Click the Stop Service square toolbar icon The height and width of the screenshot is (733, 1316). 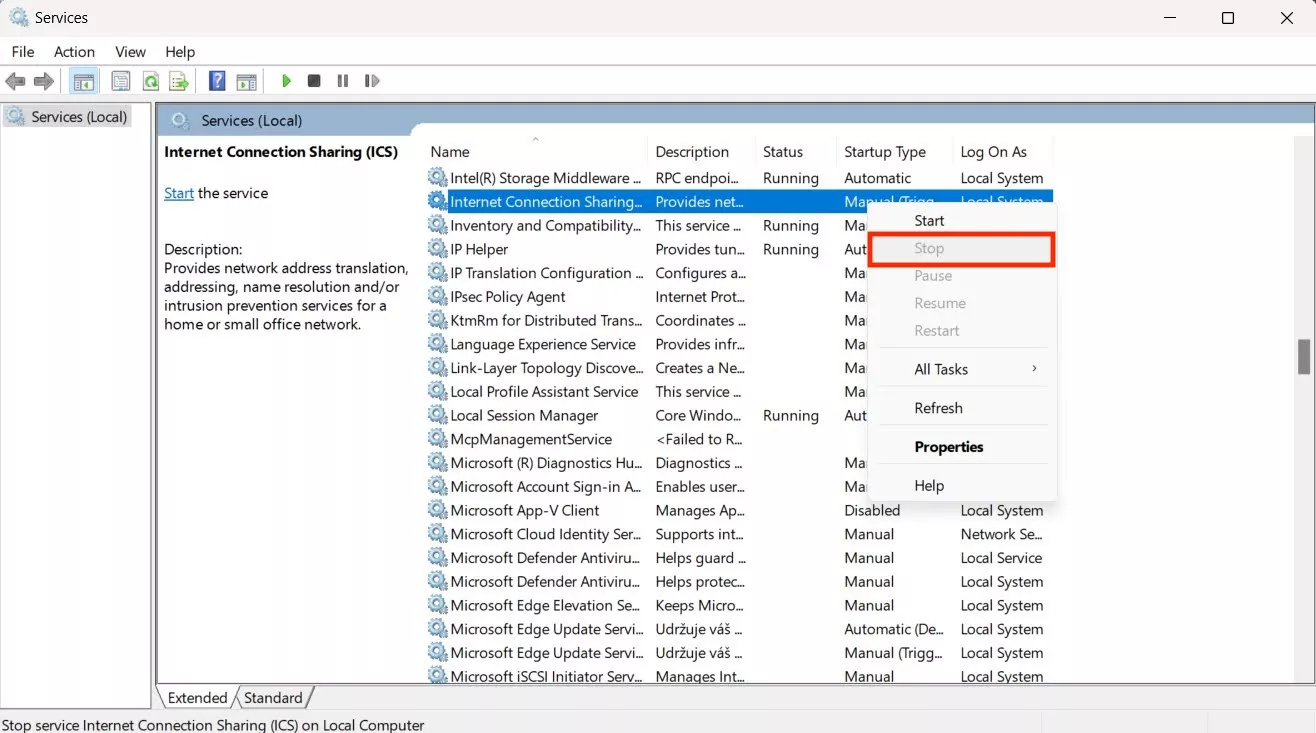tap(314, 81)
